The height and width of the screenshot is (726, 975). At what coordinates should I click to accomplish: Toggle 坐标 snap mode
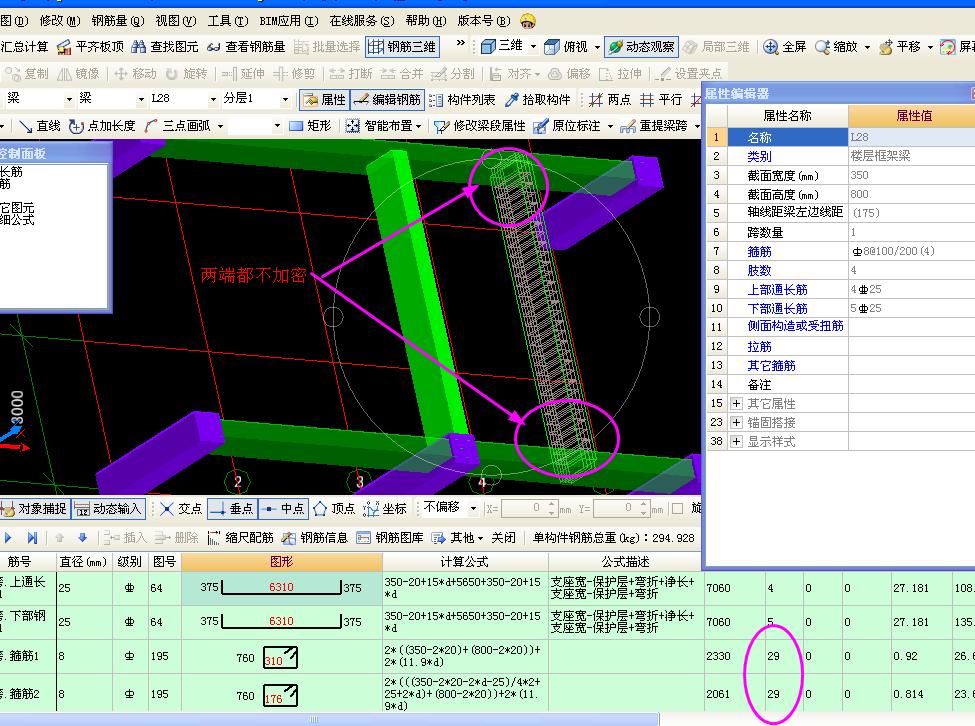tap(385, 509)
